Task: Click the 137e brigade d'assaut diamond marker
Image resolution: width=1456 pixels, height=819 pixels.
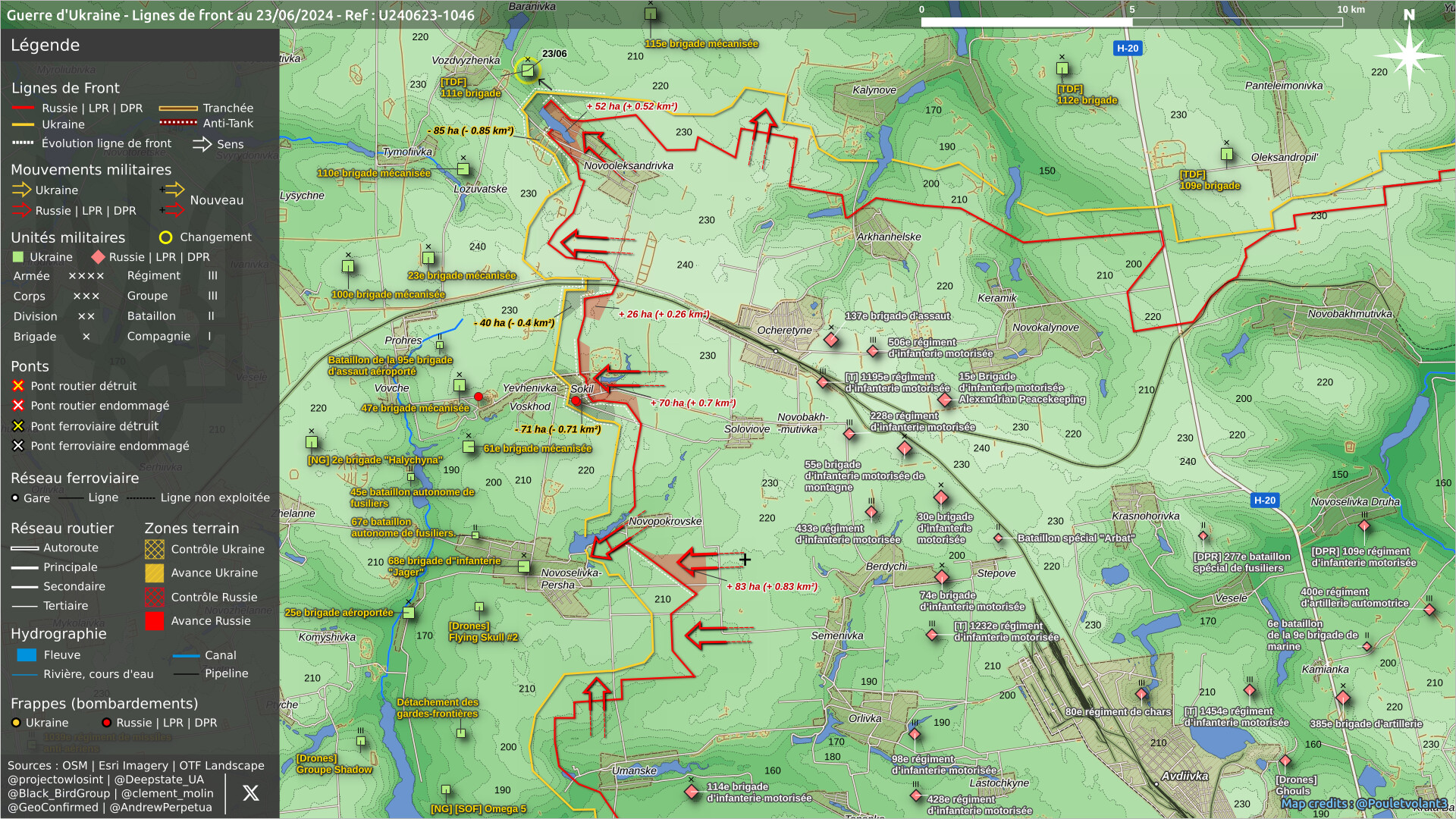Action: click(x=831, y=340)
